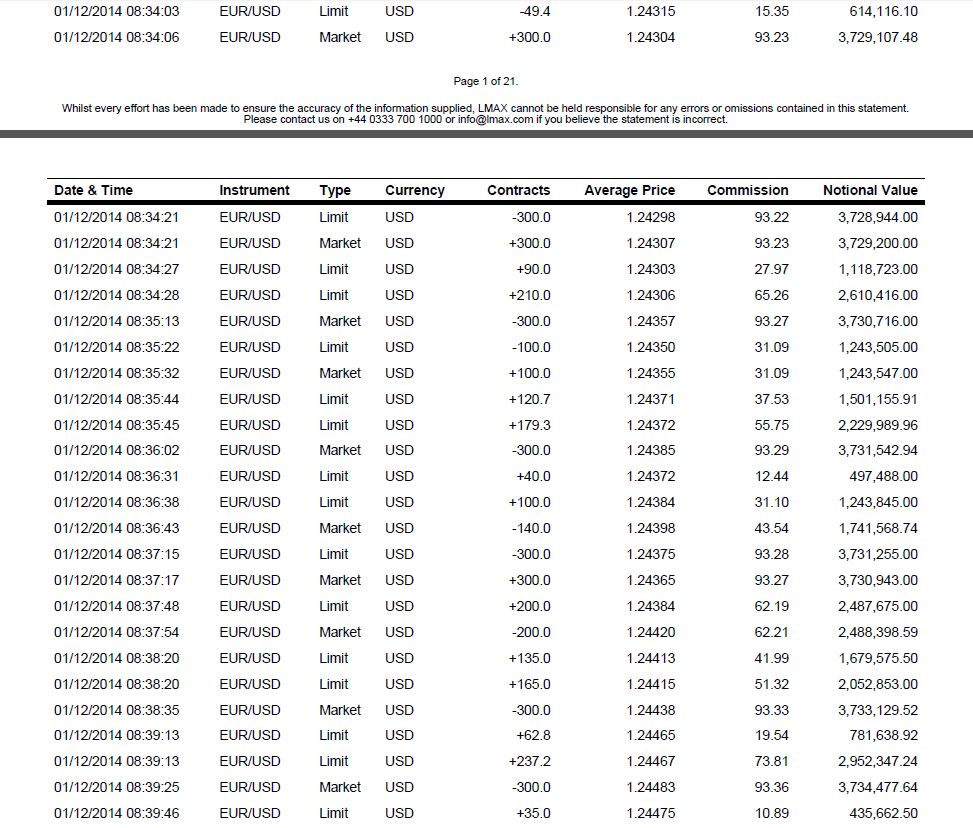The width and height of the screenshot is (973, 828).
Task: Select notional value 2,610,416.00
Action: 877,295
